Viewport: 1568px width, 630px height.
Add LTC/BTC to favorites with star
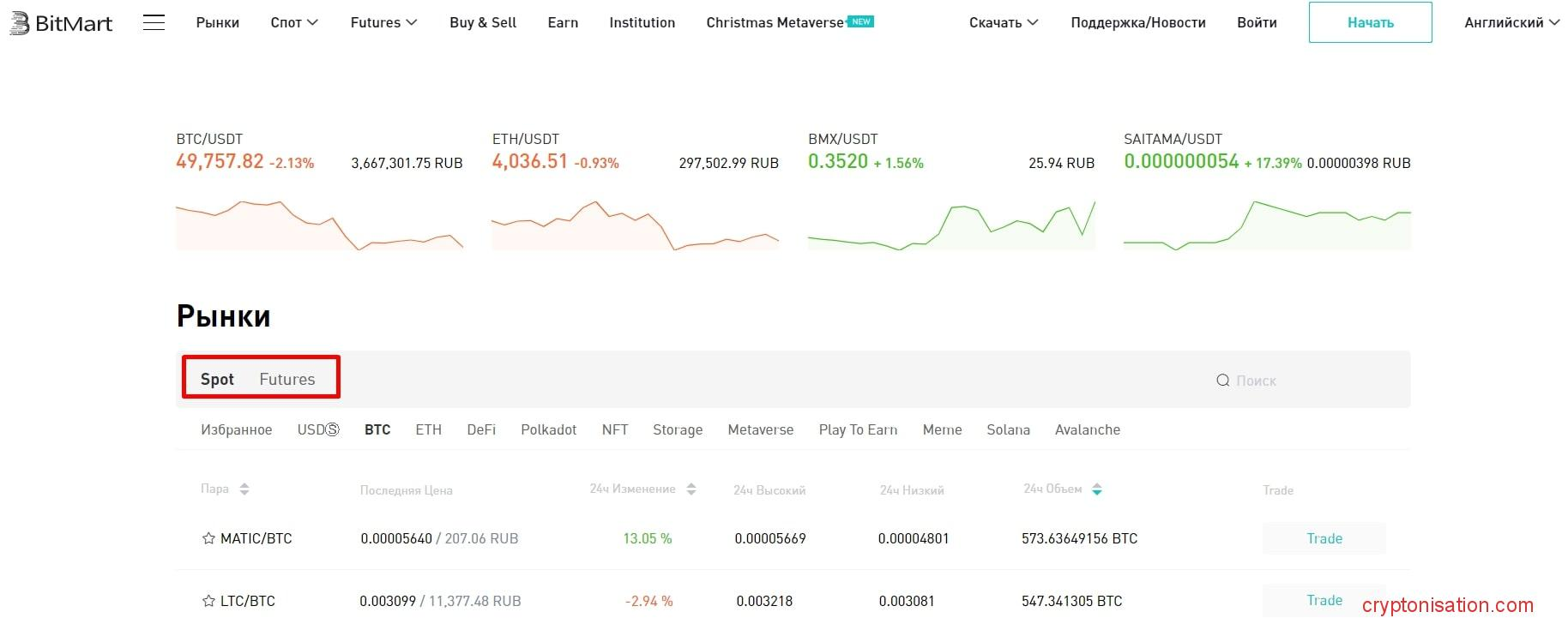coord(208,602)
